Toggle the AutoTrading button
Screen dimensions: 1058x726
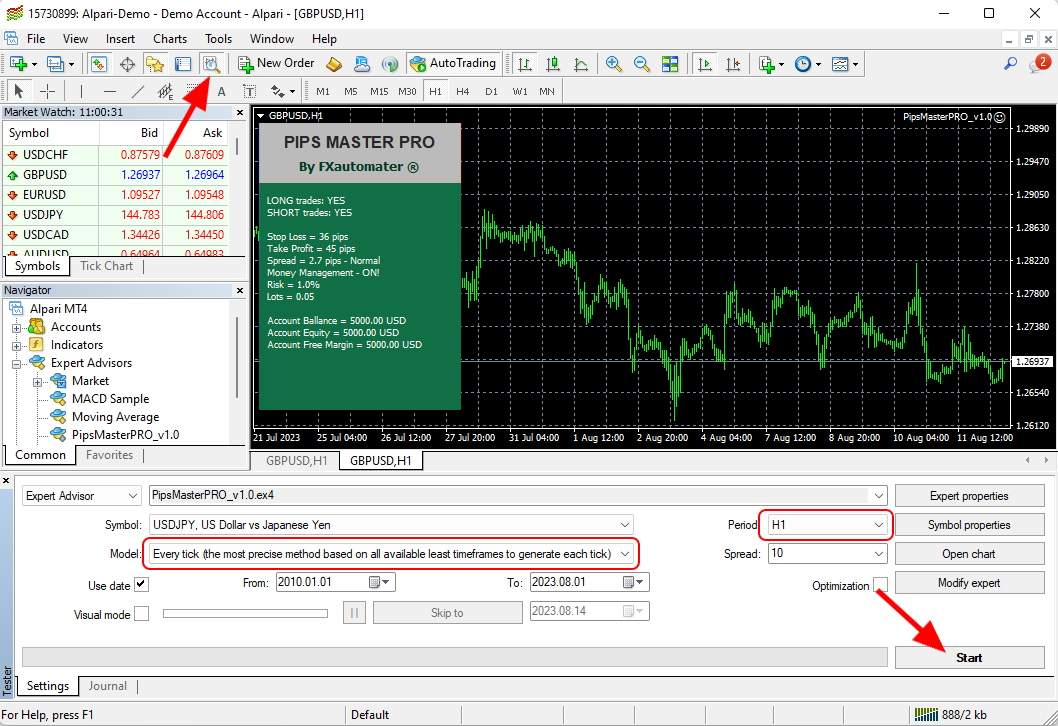click(x=453, y=63)
